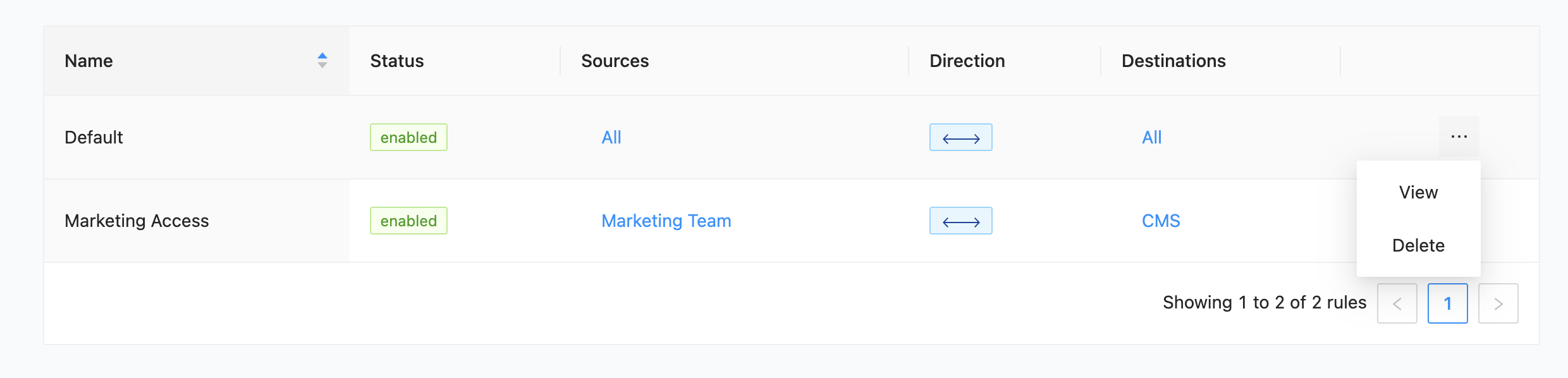Click the bidirectional arrow in Default row

coord(960,138)
